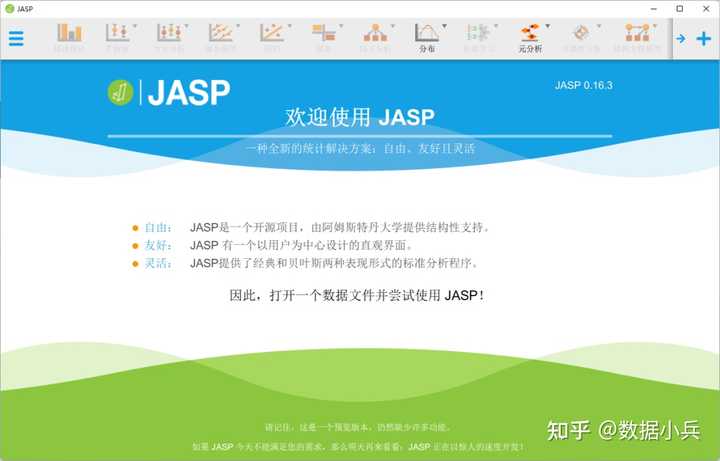
Task: Open the Descriptives bar chart module
Action: point(69,38)
